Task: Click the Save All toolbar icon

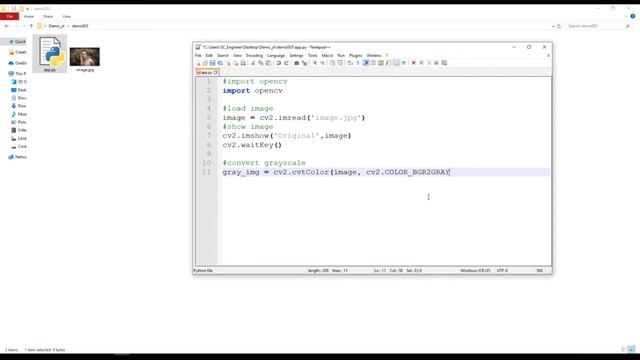Action: (x=220, y=63)
